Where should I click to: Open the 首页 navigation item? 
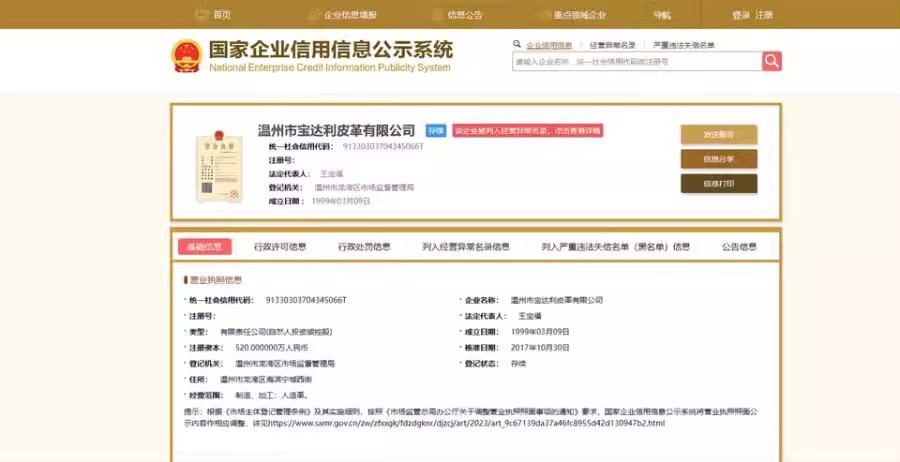click(x=222, y=15)
